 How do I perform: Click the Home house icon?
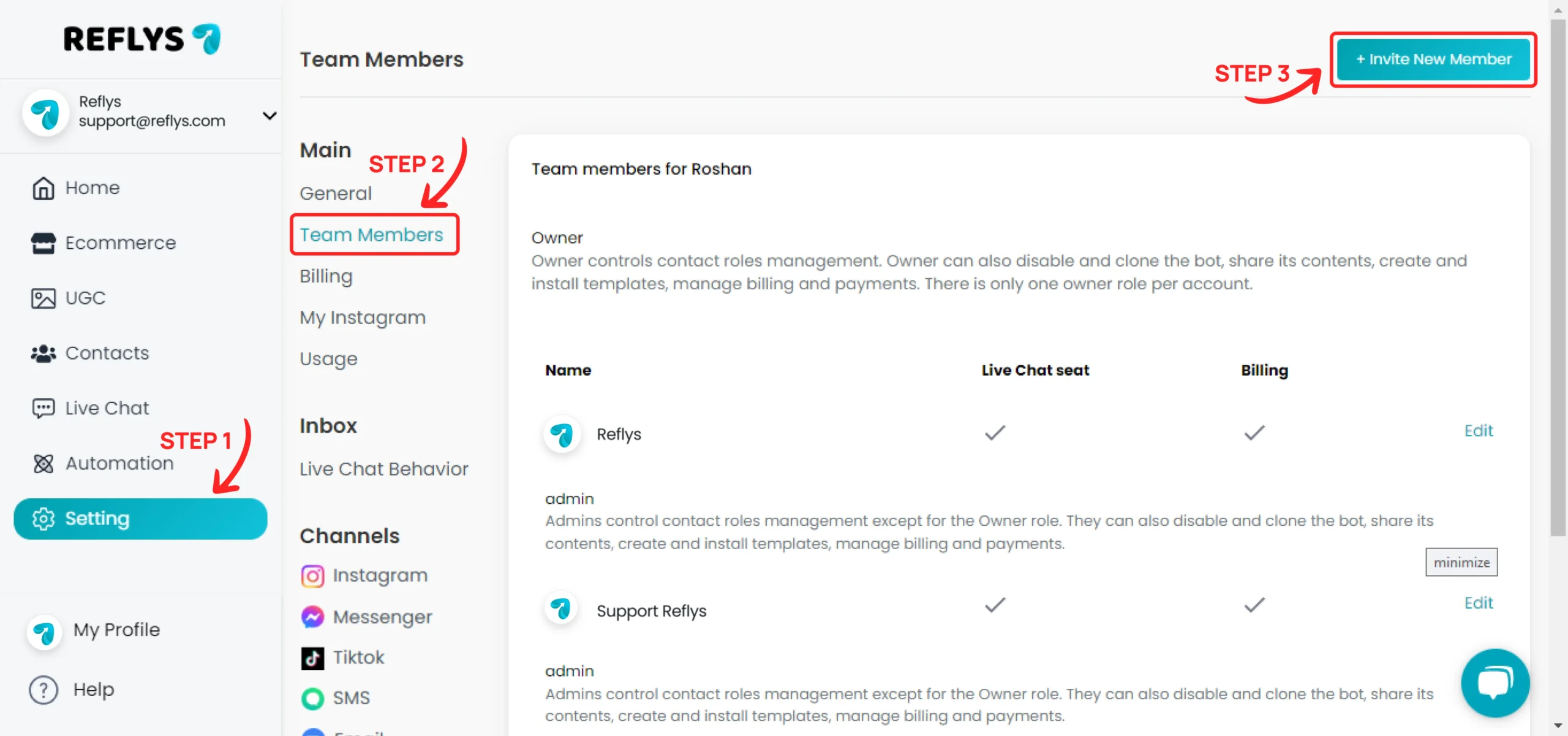(43, 188)
